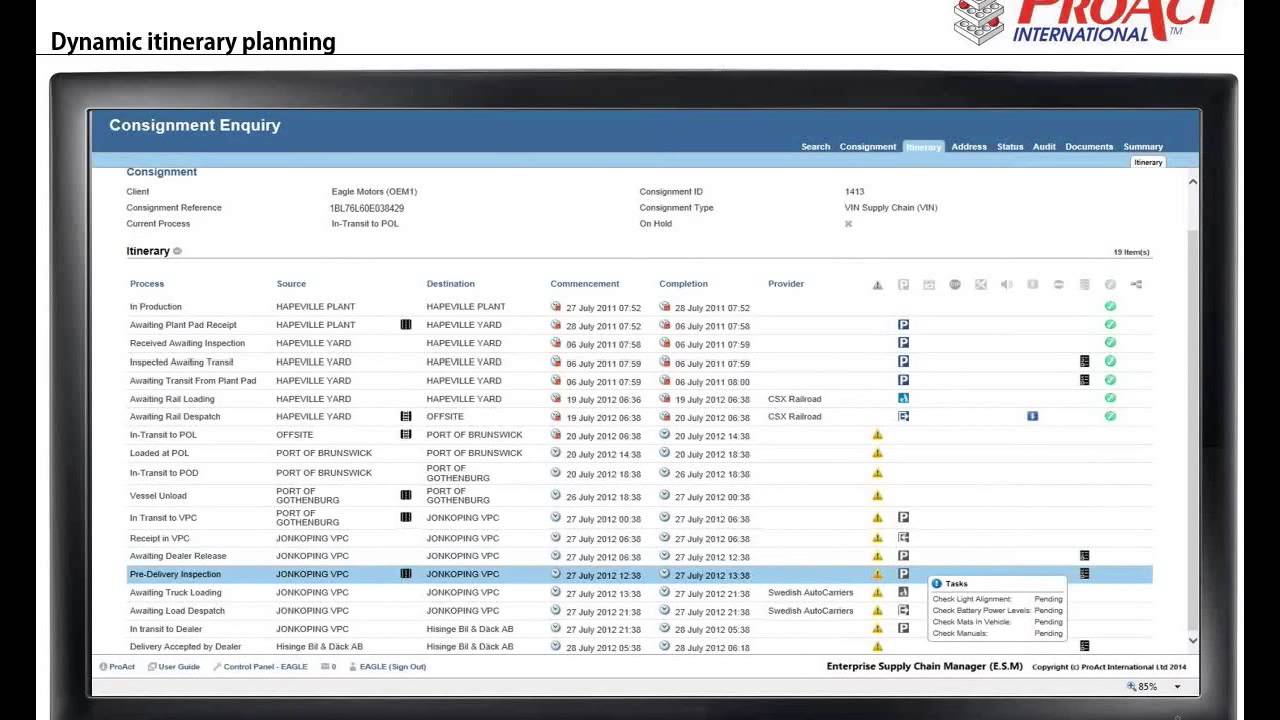Click barcode icon beside HAPEVILLE PLANT in Awaiting Plant Pad row
This screenshot has height=720, width=1280.
pyautogui.click(x=406, y=325)
